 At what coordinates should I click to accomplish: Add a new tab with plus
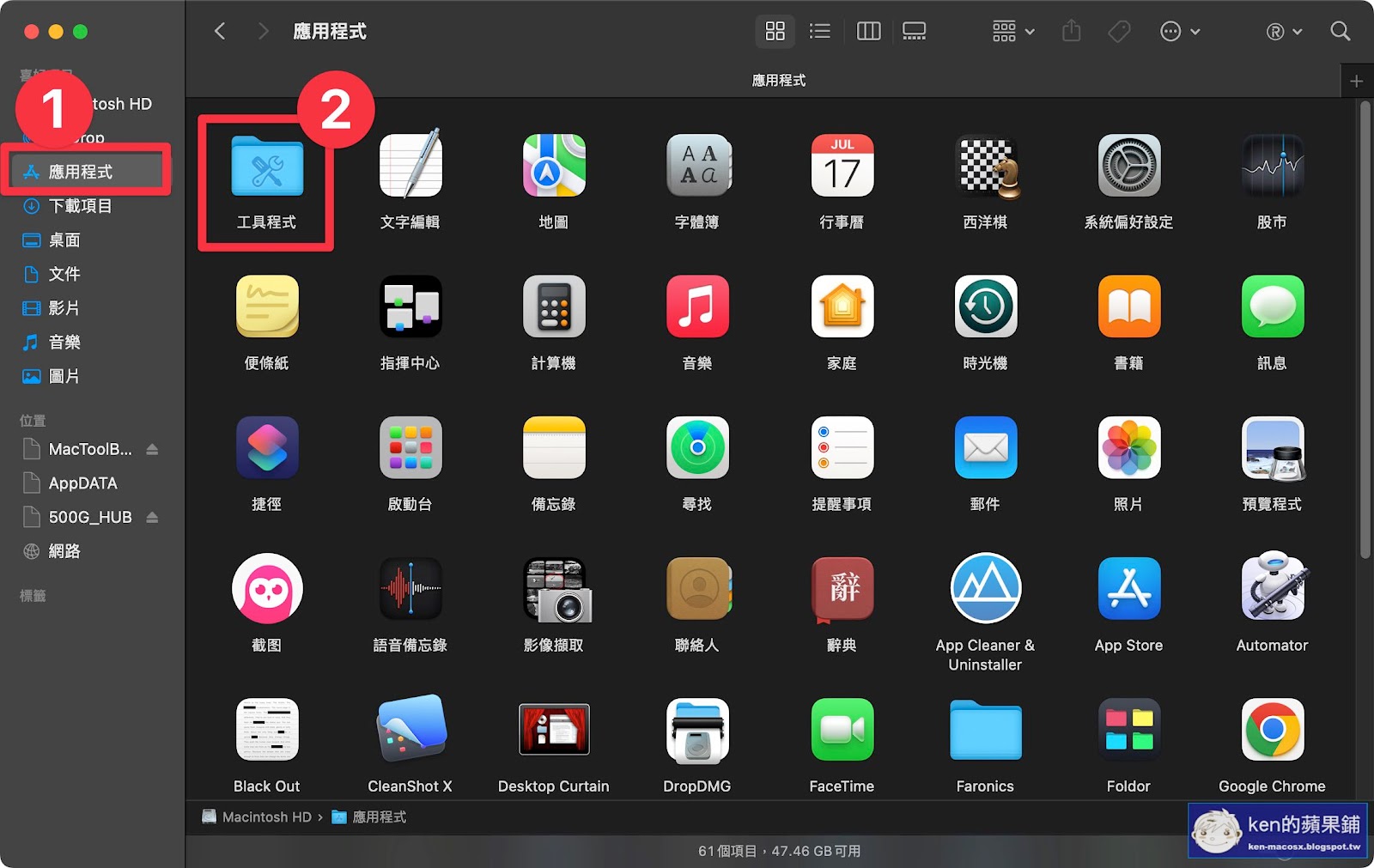pyautogui.click(x=1357, y=81)
